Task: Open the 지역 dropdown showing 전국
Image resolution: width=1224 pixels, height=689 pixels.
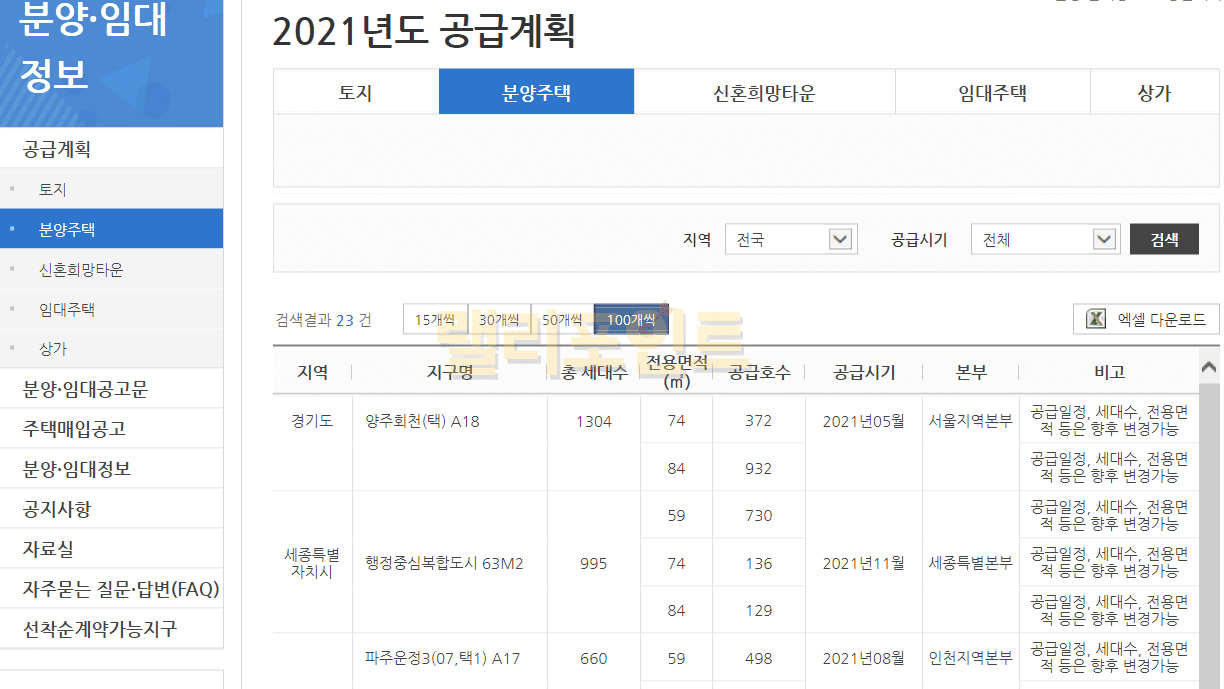Action: pos(791,240)
